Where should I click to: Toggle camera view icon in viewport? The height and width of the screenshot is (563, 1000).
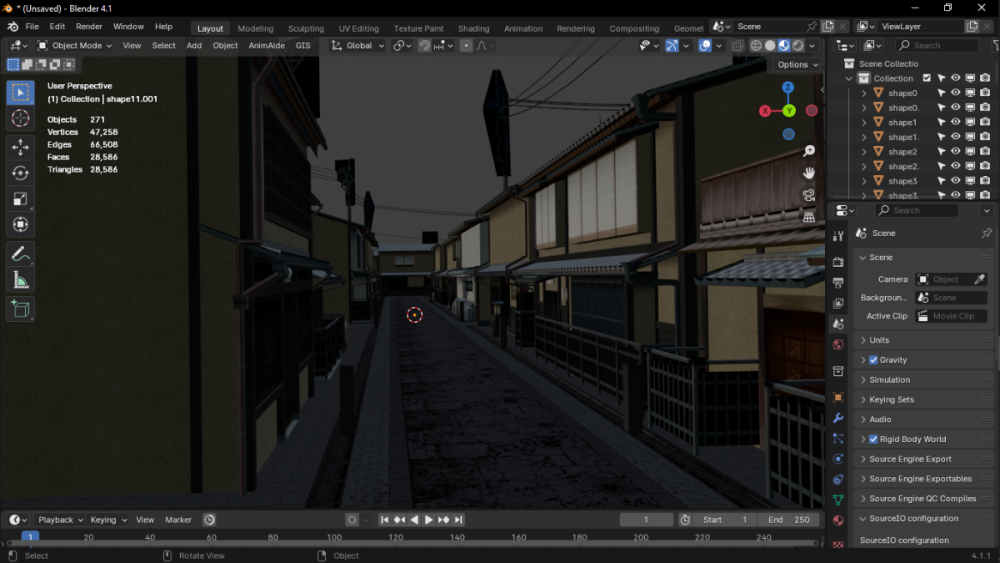tap(809, 194)
